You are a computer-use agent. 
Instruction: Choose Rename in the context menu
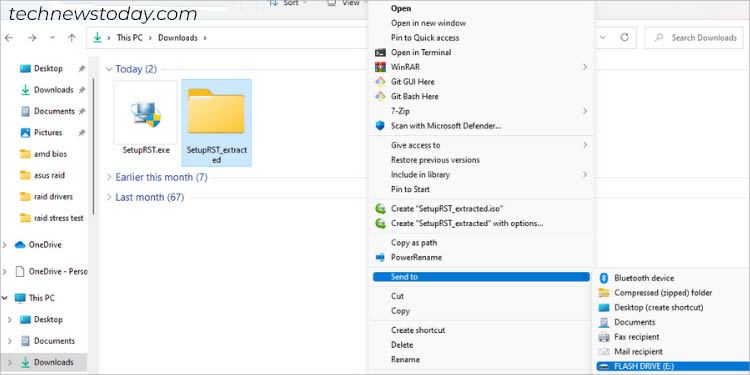click(405, 359)
